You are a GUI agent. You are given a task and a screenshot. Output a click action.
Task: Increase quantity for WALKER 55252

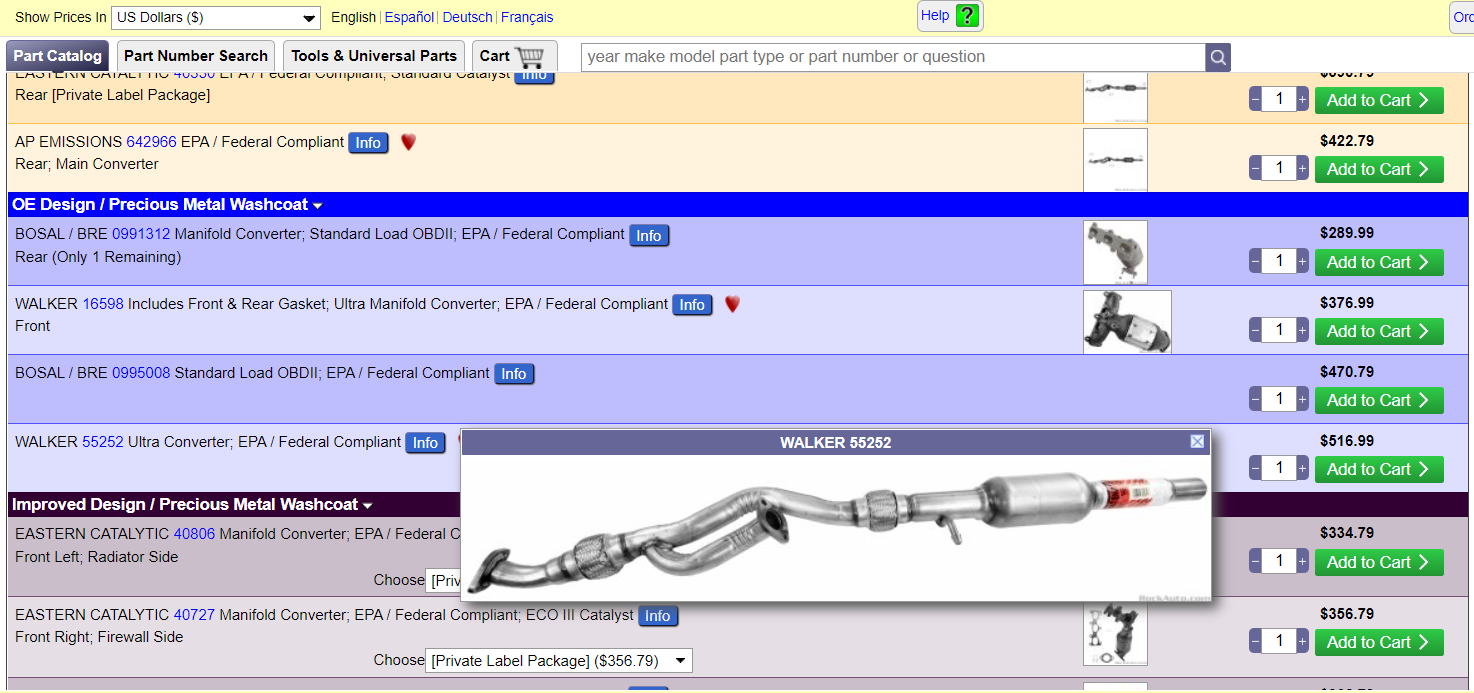1302,468
